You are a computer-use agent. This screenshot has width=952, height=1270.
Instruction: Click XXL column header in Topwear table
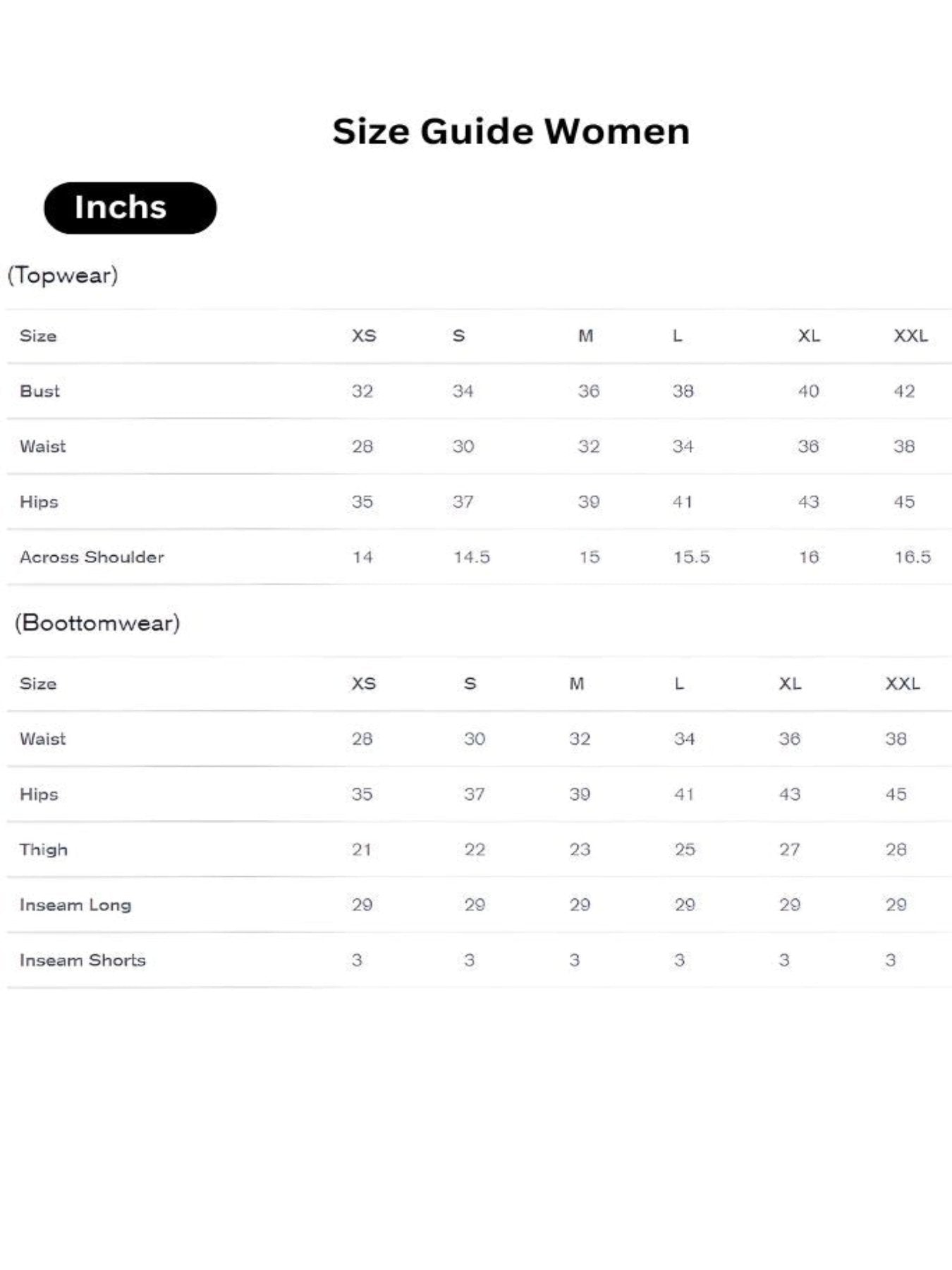pyautogui.click(x=910, y=336)
